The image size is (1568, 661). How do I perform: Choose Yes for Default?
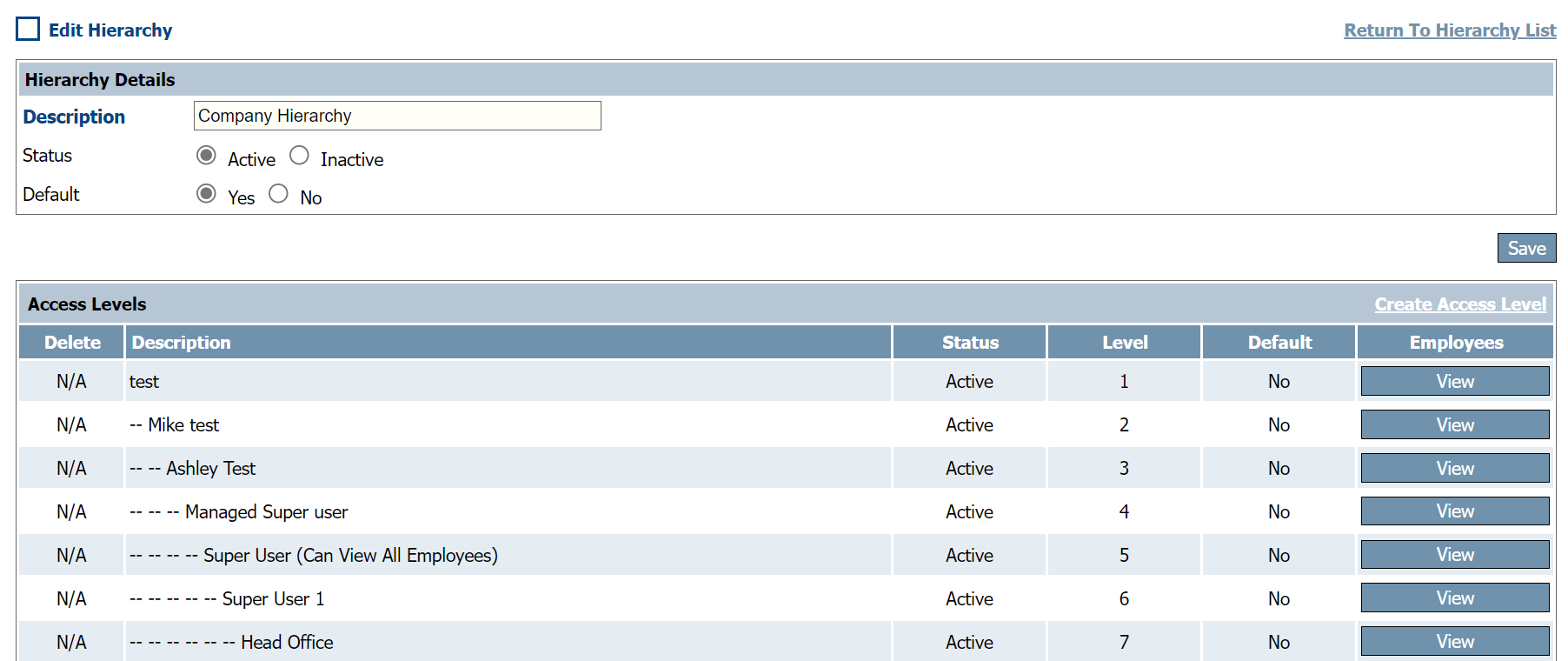pos(206,193)
